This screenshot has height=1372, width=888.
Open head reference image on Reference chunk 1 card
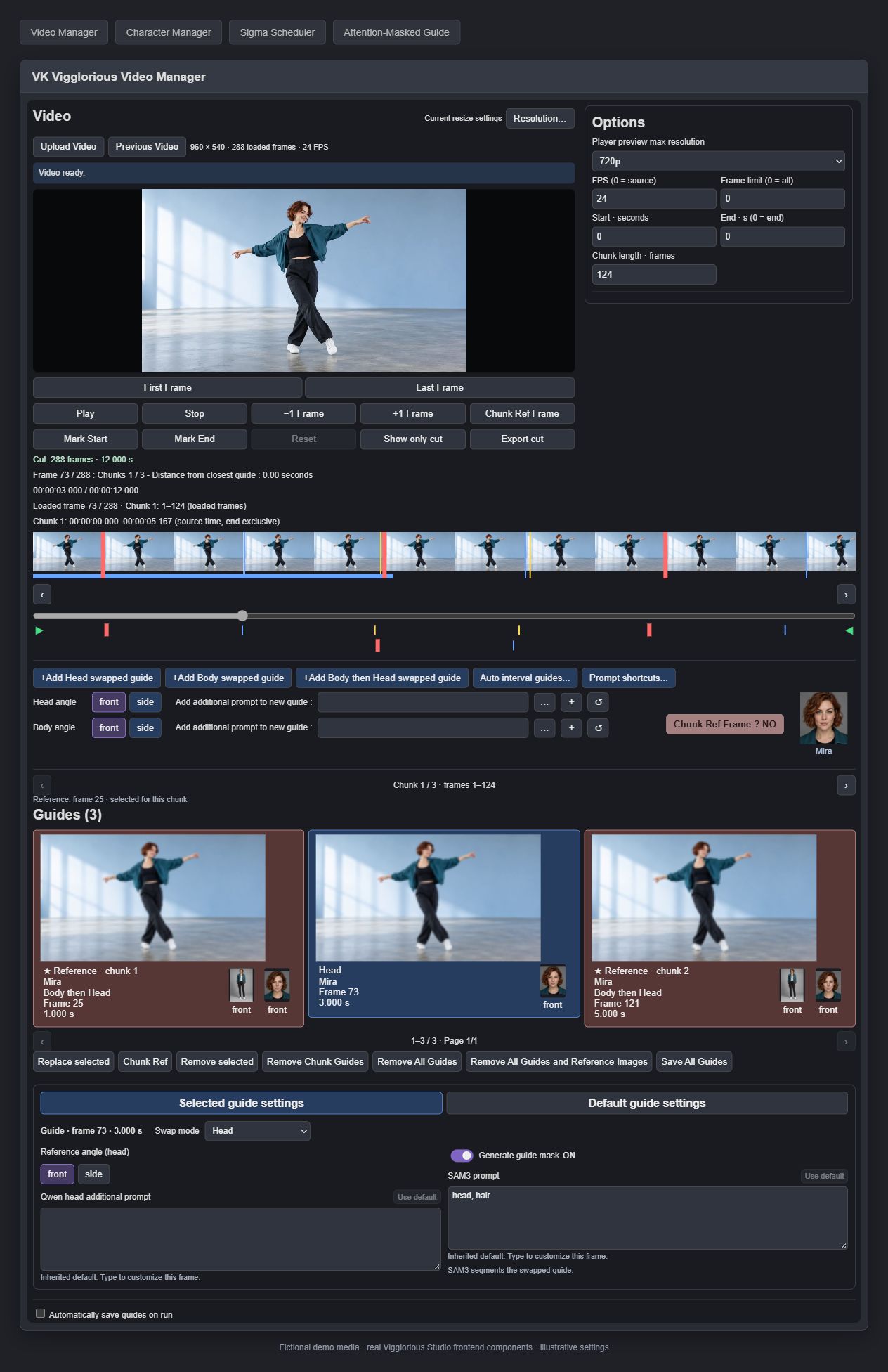(277, 985)
